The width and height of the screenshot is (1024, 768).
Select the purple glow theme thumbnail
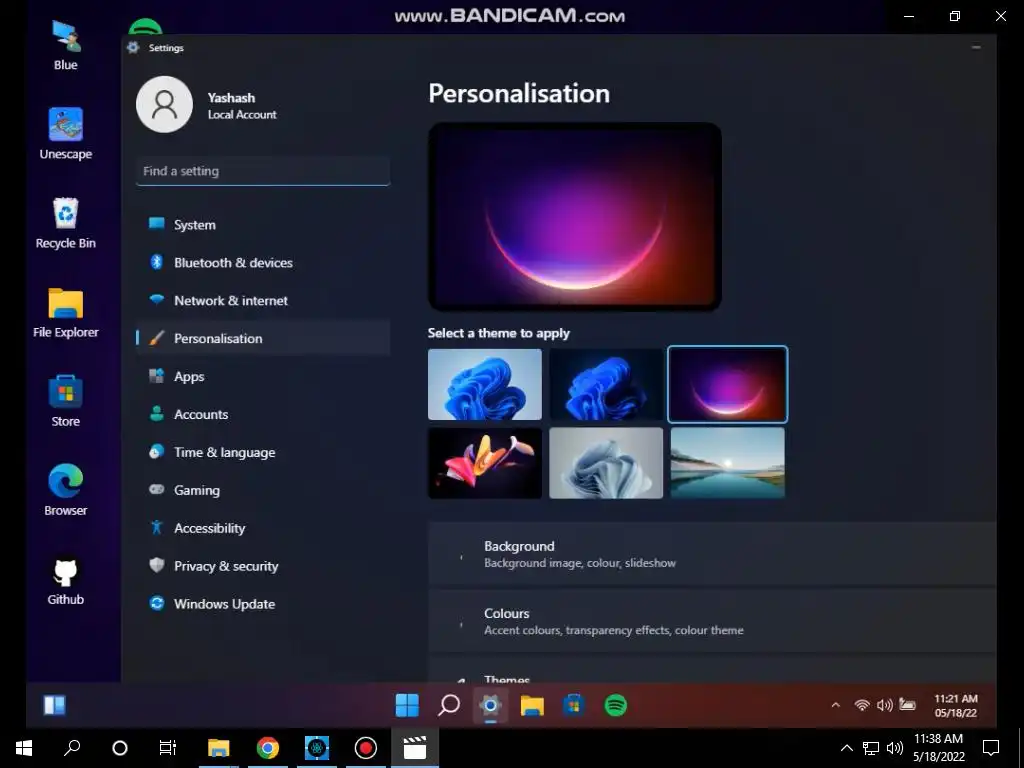(x=728, y=384)
